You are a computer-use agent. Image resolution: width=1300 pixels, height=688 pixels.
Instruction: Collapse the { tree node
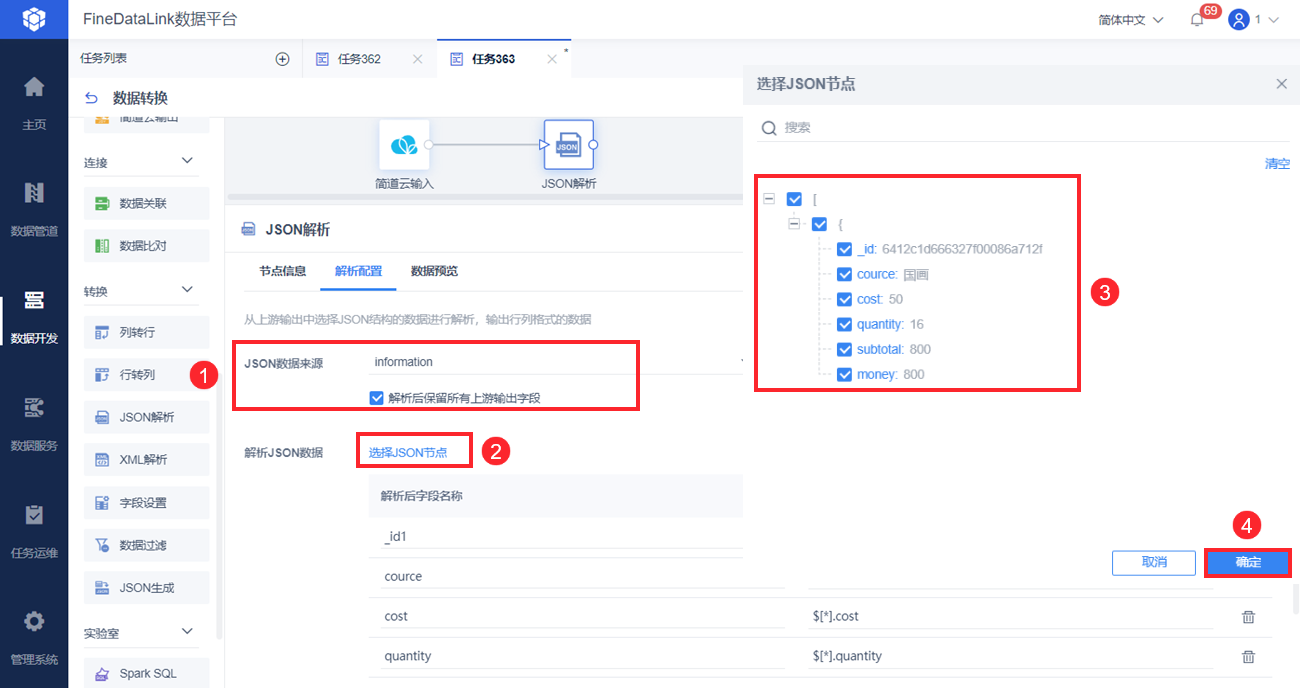coord(794,224)
